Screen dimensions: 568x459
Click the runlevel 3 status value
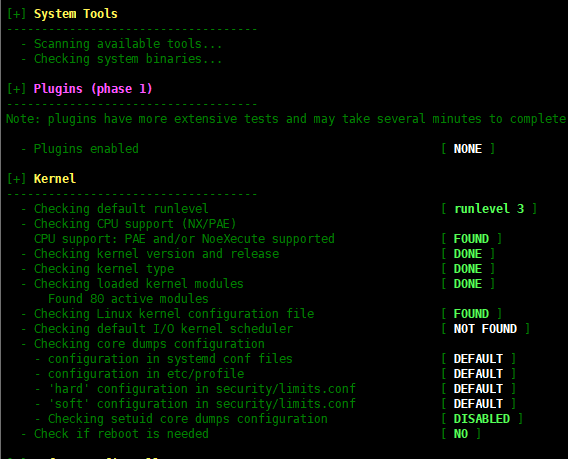[x=489, y=209]
